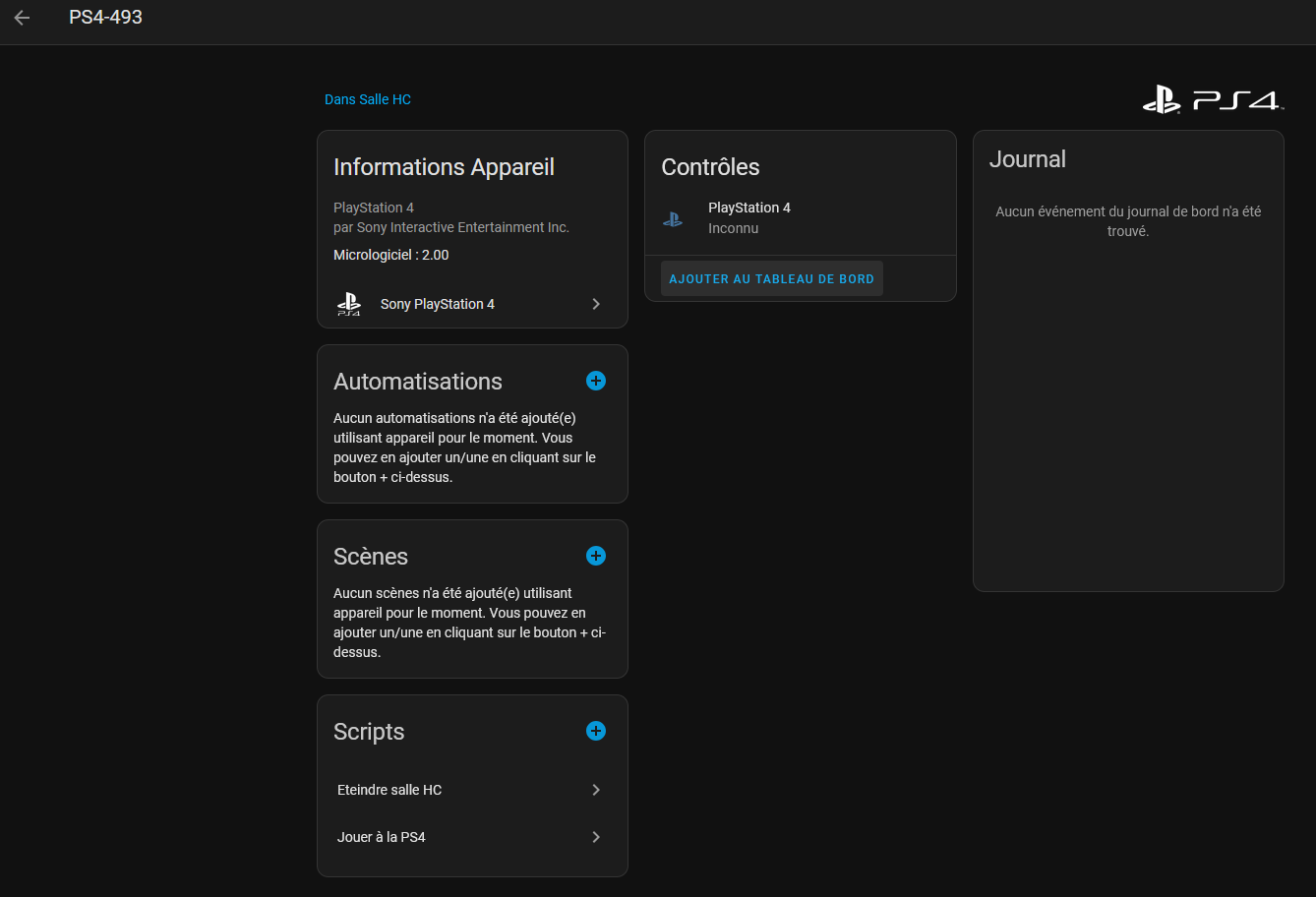The width and height of the screenshot is (1316, 897).
Task: Click the Informations Appareil heading
Action: pyautogui.click(x=445, y=167)
